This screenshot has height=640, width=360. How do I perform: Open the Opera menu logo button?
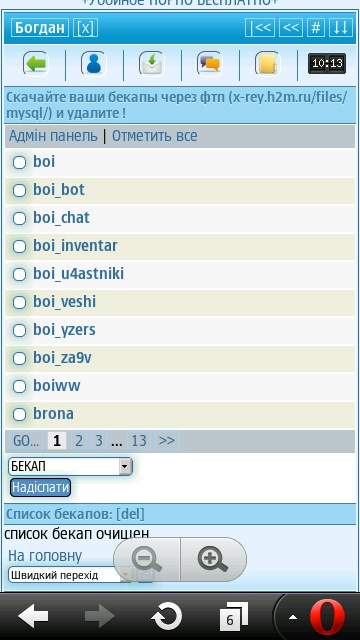pyautogui.click(x=325, y=616)
